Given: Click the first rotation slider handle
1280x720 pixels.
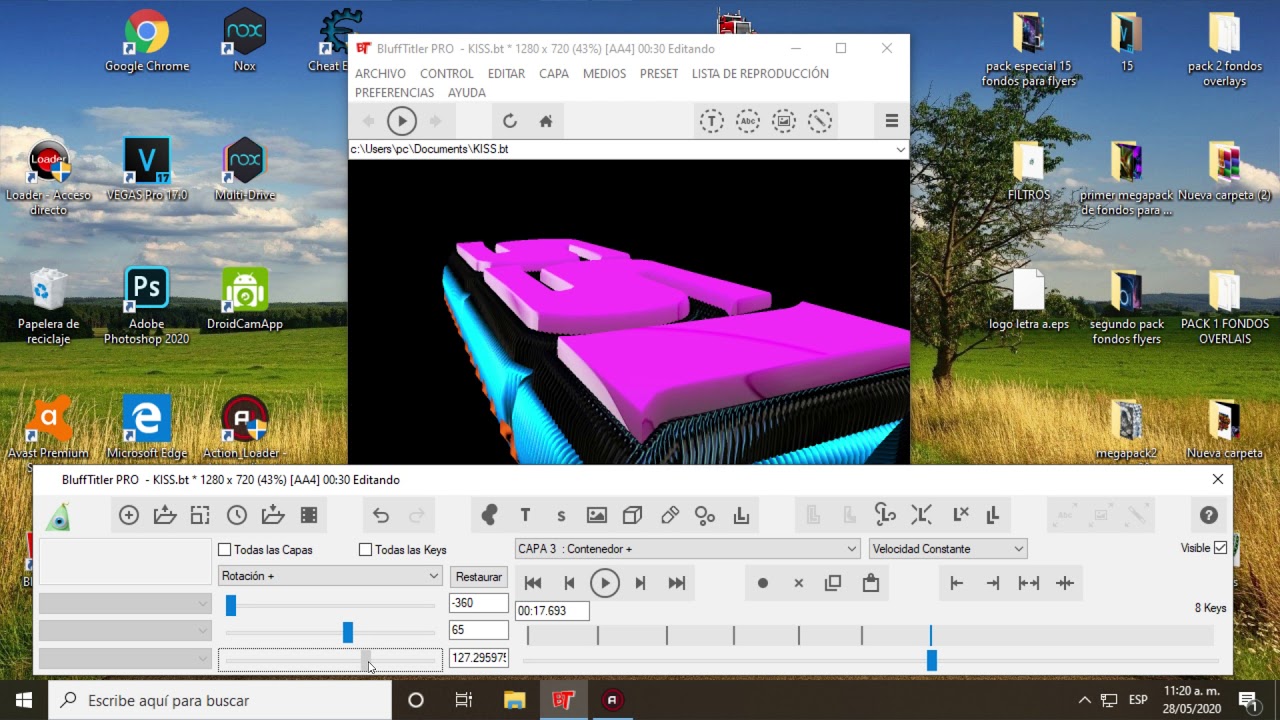Looking at the screenshot, I should (x=231, y=605).
